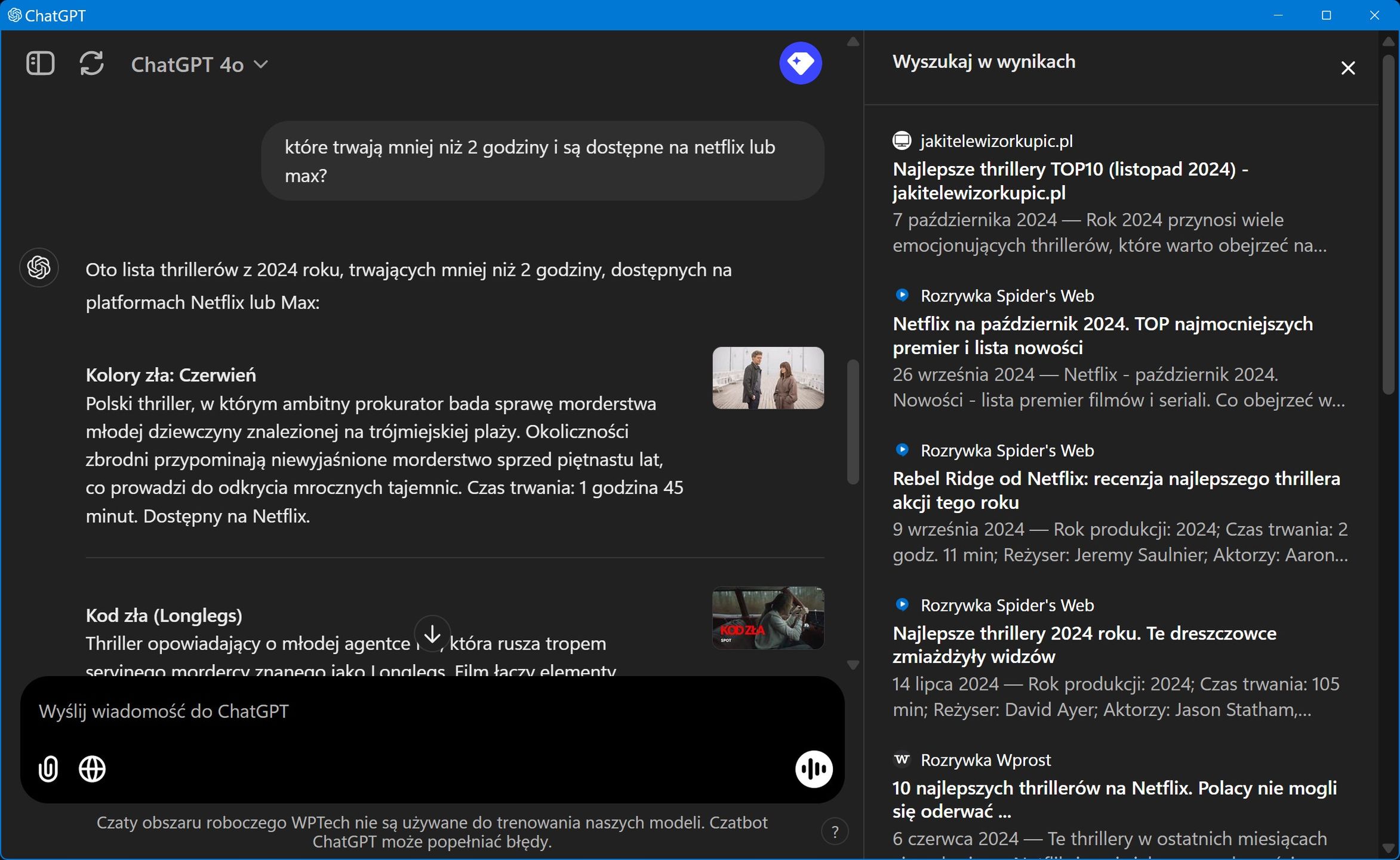Open 10 najlepszych thrillerów na Netflix link
The height and width of the screenshot is (860, 1400).
(x=1114, y=800)
